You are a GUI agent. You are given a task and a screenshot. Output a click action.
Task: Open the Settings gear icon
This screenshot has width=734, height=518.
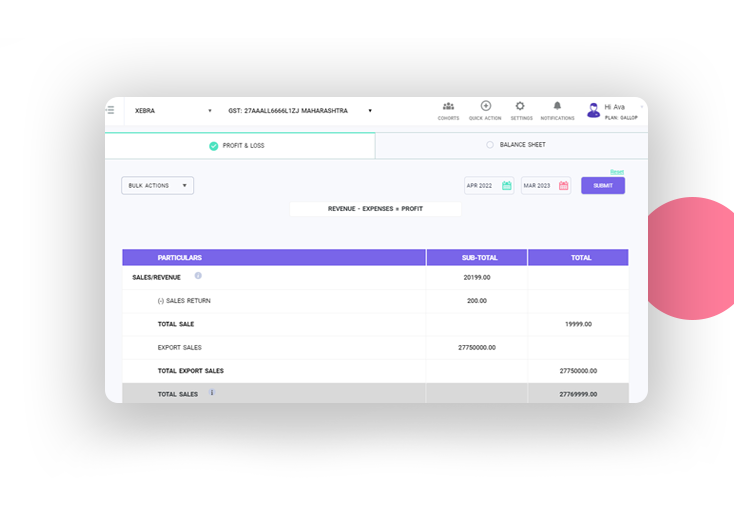519,106
